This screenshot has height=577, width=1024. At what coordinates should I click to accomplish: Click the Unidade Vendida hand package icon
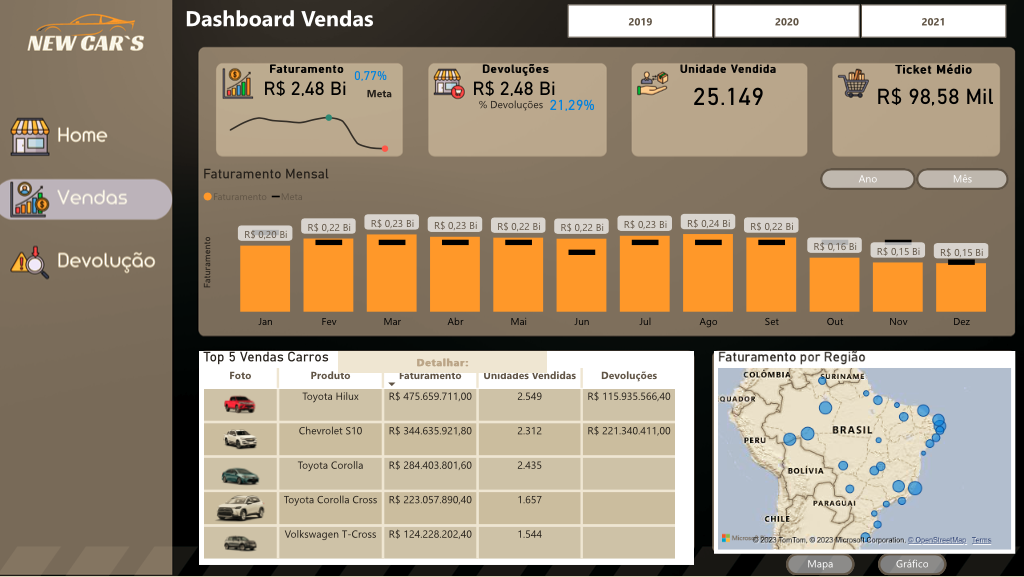653,84
